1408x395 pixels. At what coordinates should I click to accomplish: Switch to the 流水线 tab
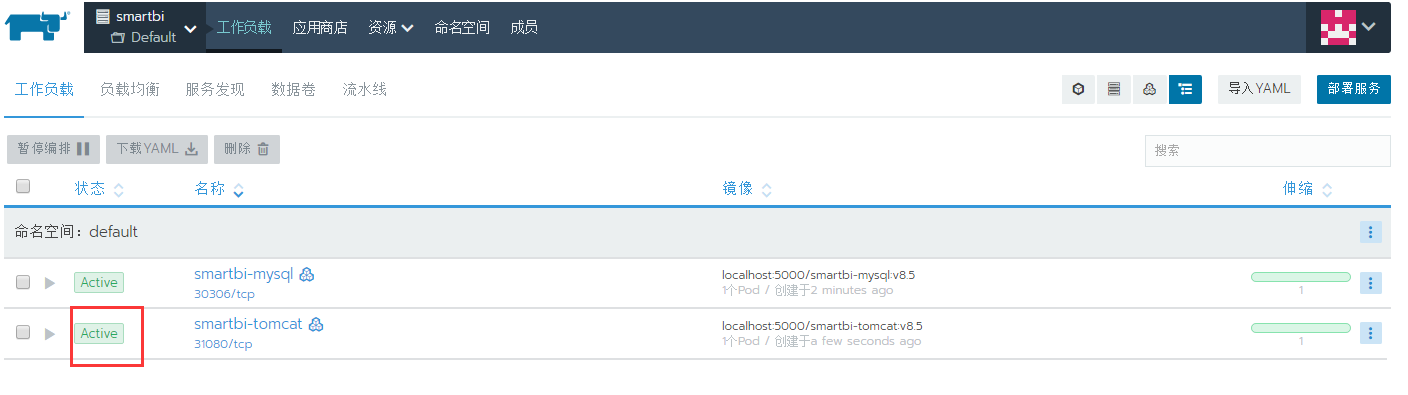[365, 89]
